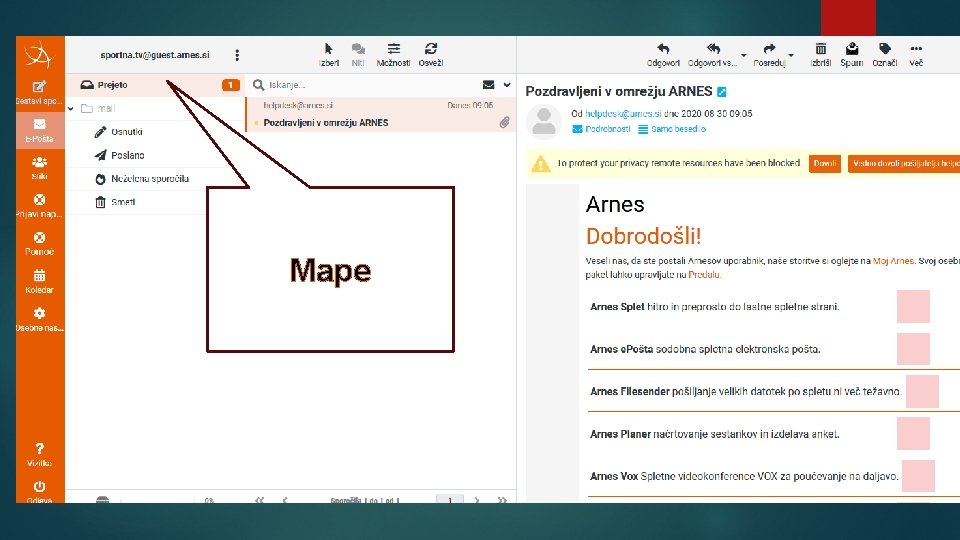Click the Niti threads icon
The width and height of the screenshot is (960, 540).
(358, 54)
